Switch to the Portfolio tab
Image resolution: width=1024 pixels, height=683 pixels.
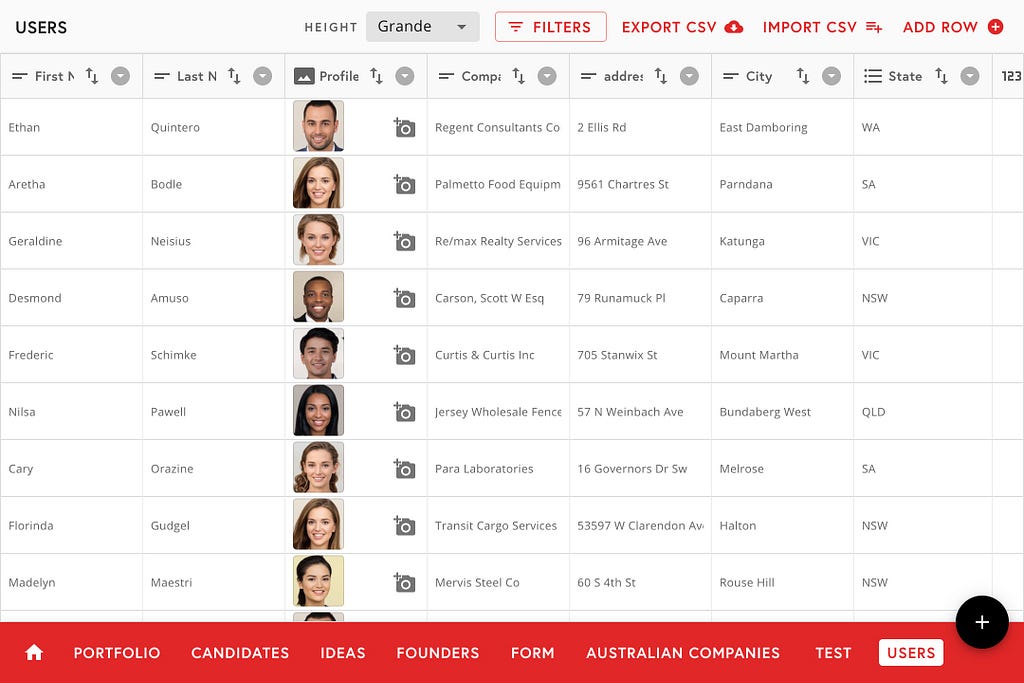coord(117,653)
